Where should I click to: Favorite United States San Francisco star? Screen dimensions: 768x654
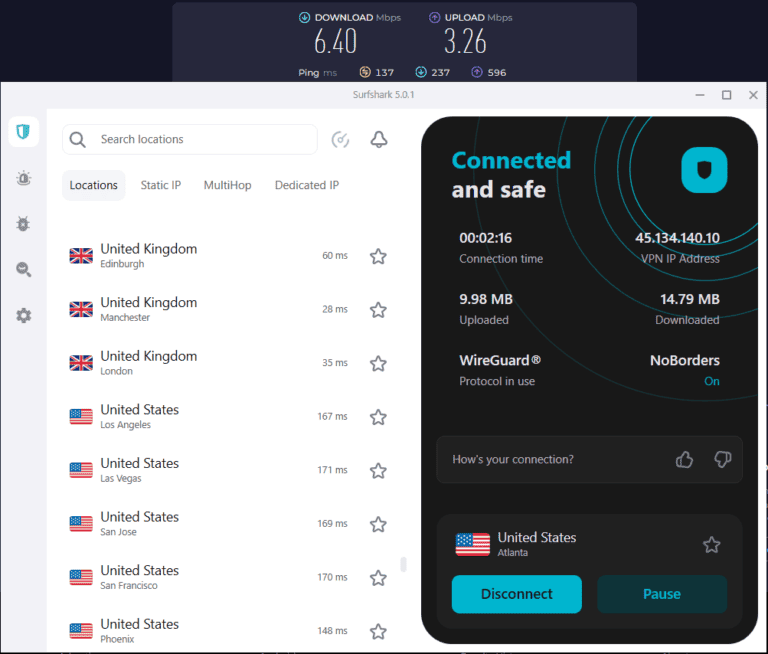[378, 578]
